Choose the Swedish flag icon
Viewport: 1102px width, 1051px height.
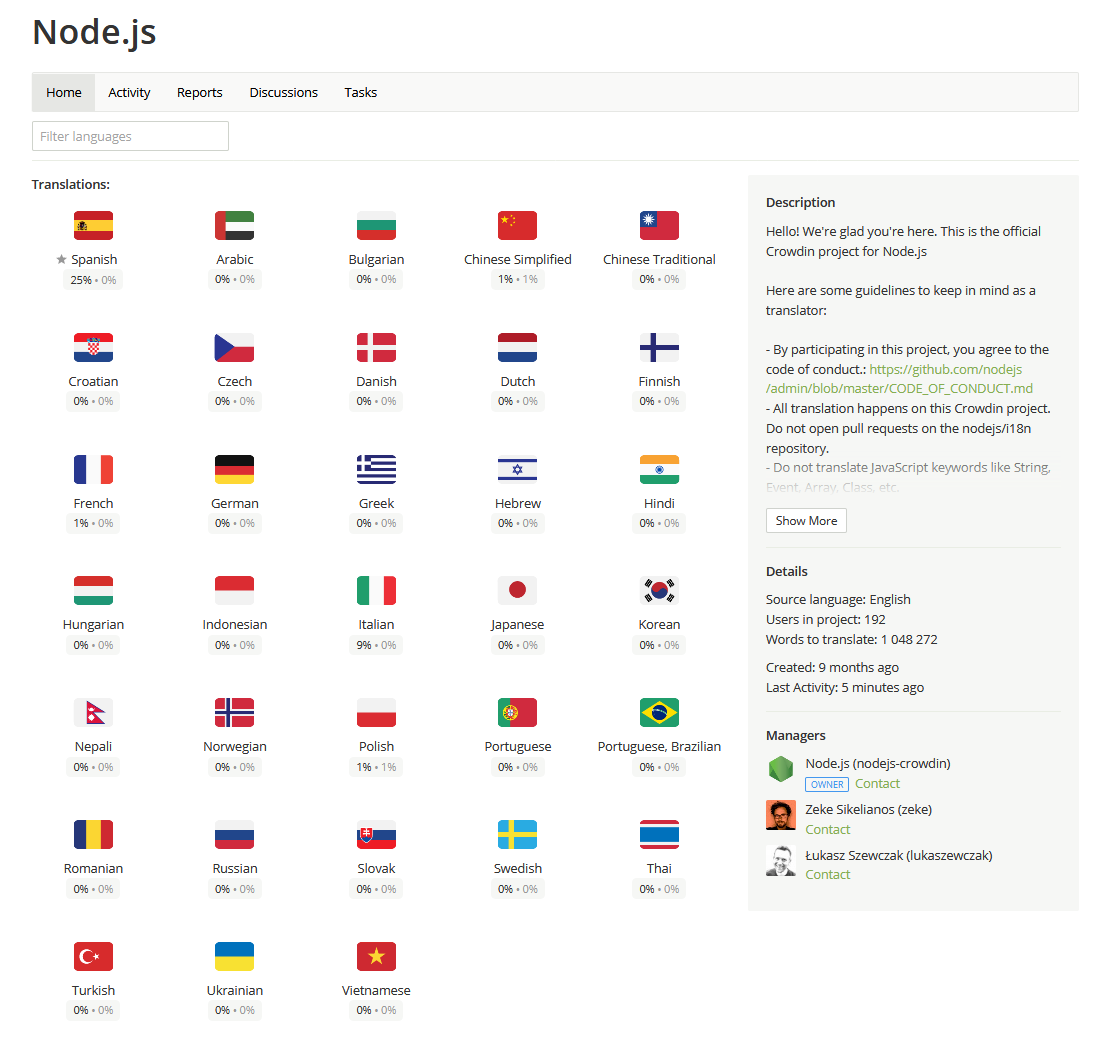[x=517, y=834]
